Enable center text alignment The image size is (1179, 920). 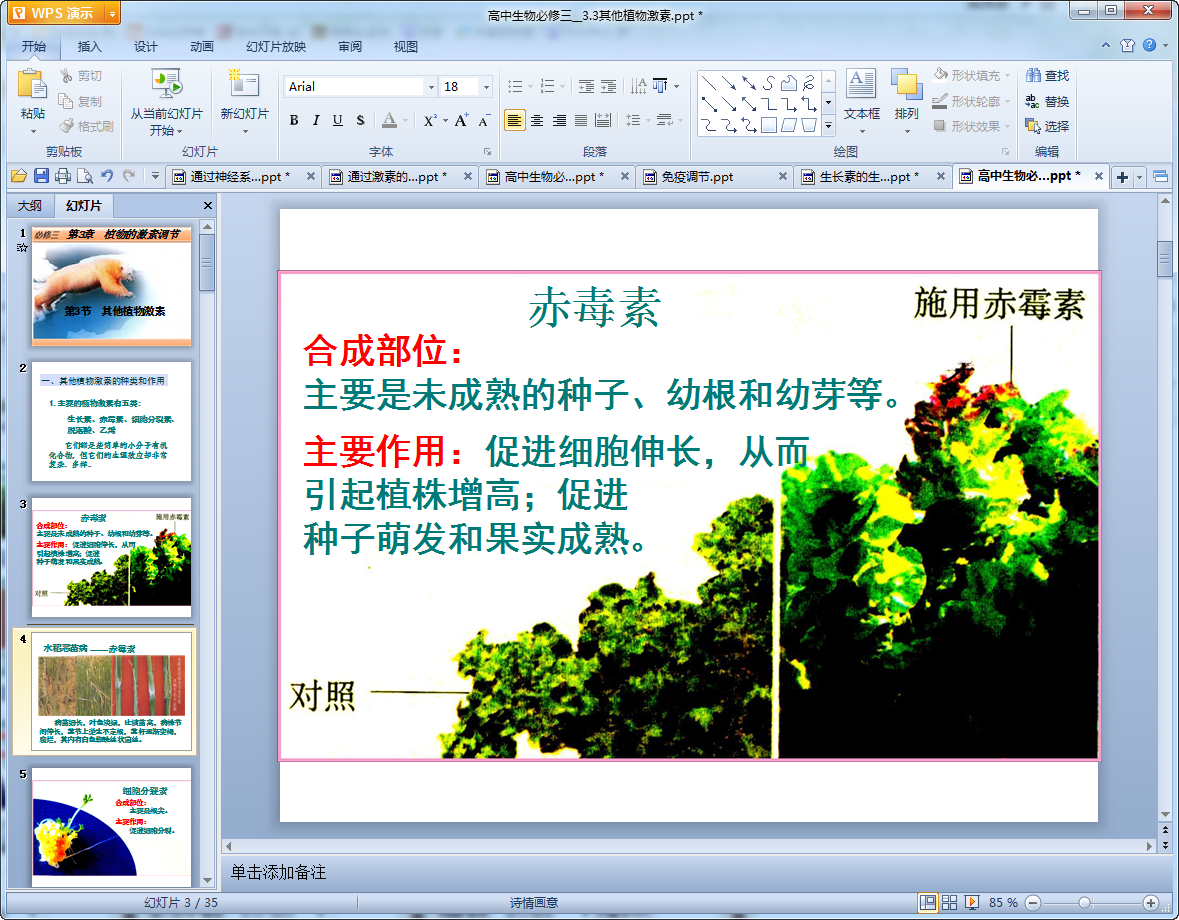(x=537, y=120)
